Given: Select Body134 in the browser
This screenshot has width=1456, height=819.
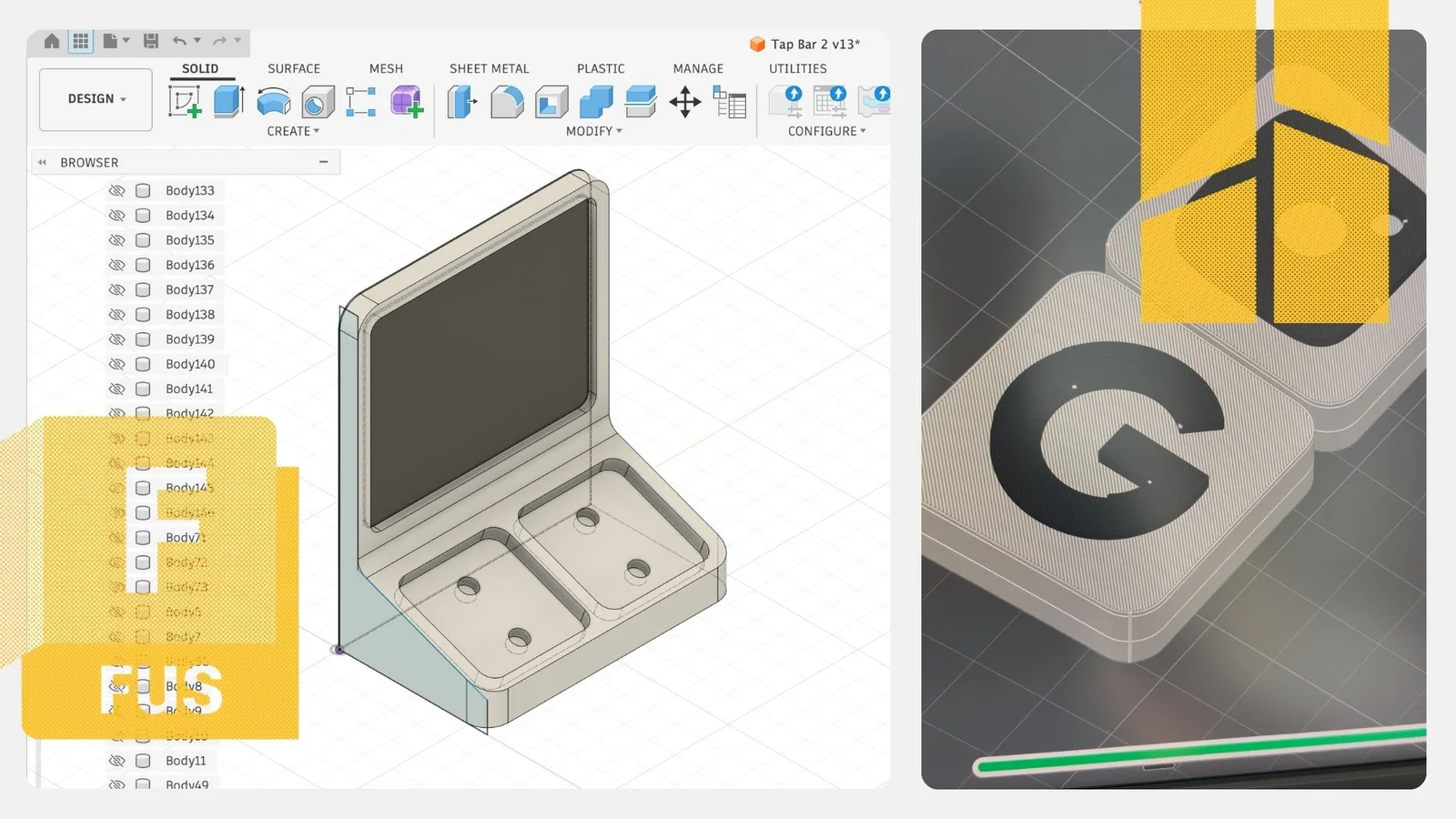Looking at the screenshot, I should (x=190, y=216).
